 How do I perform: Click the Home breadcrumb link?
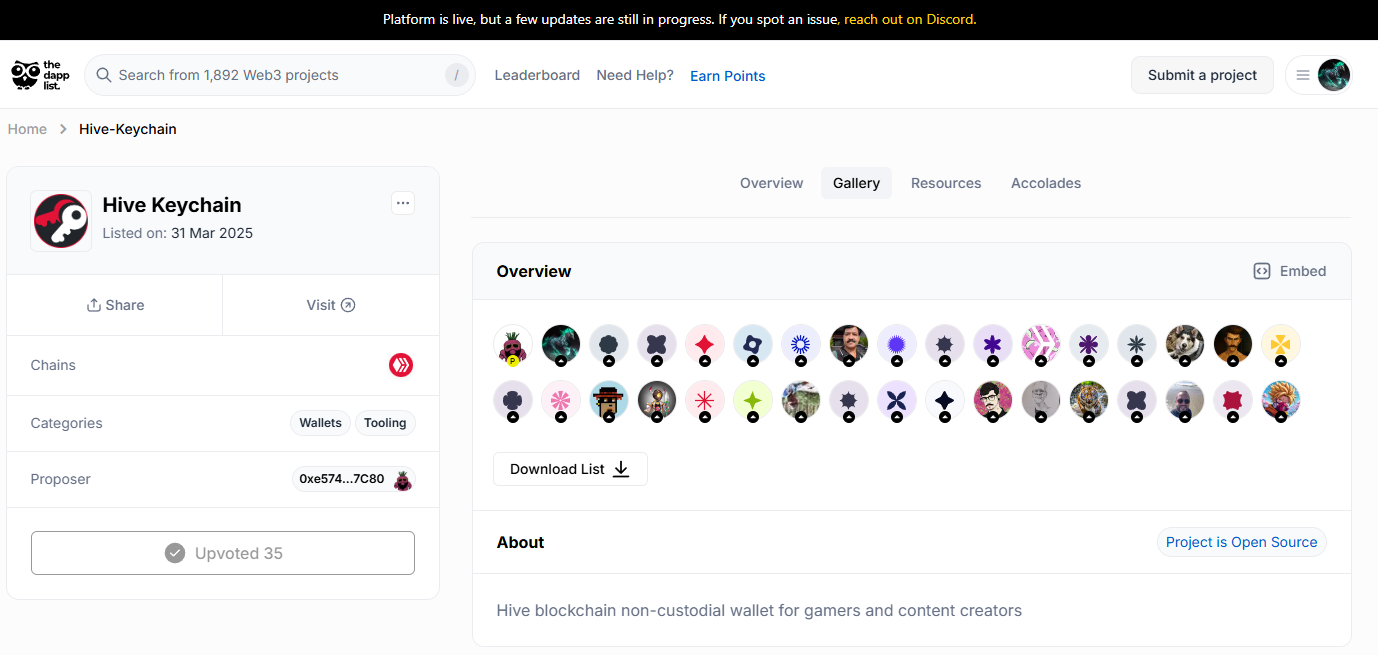point(27,129)
